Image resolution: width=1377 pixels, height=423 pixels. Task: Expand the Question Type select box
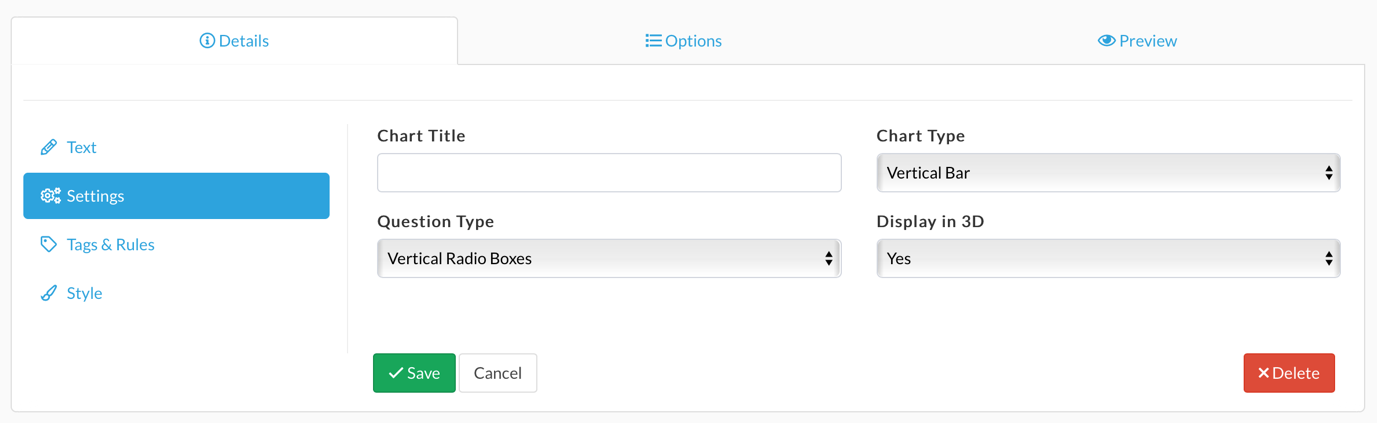pyautogui.click(x=608, y=258)
